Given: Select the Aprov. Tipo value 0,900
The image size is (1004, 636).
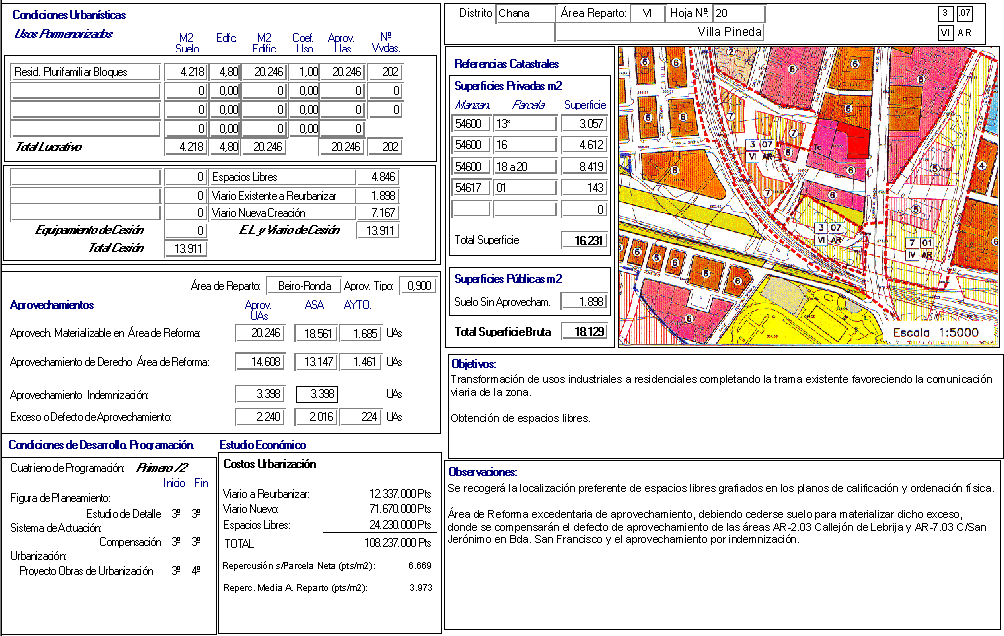Looking at the screenshot, I should coord(417,286).
